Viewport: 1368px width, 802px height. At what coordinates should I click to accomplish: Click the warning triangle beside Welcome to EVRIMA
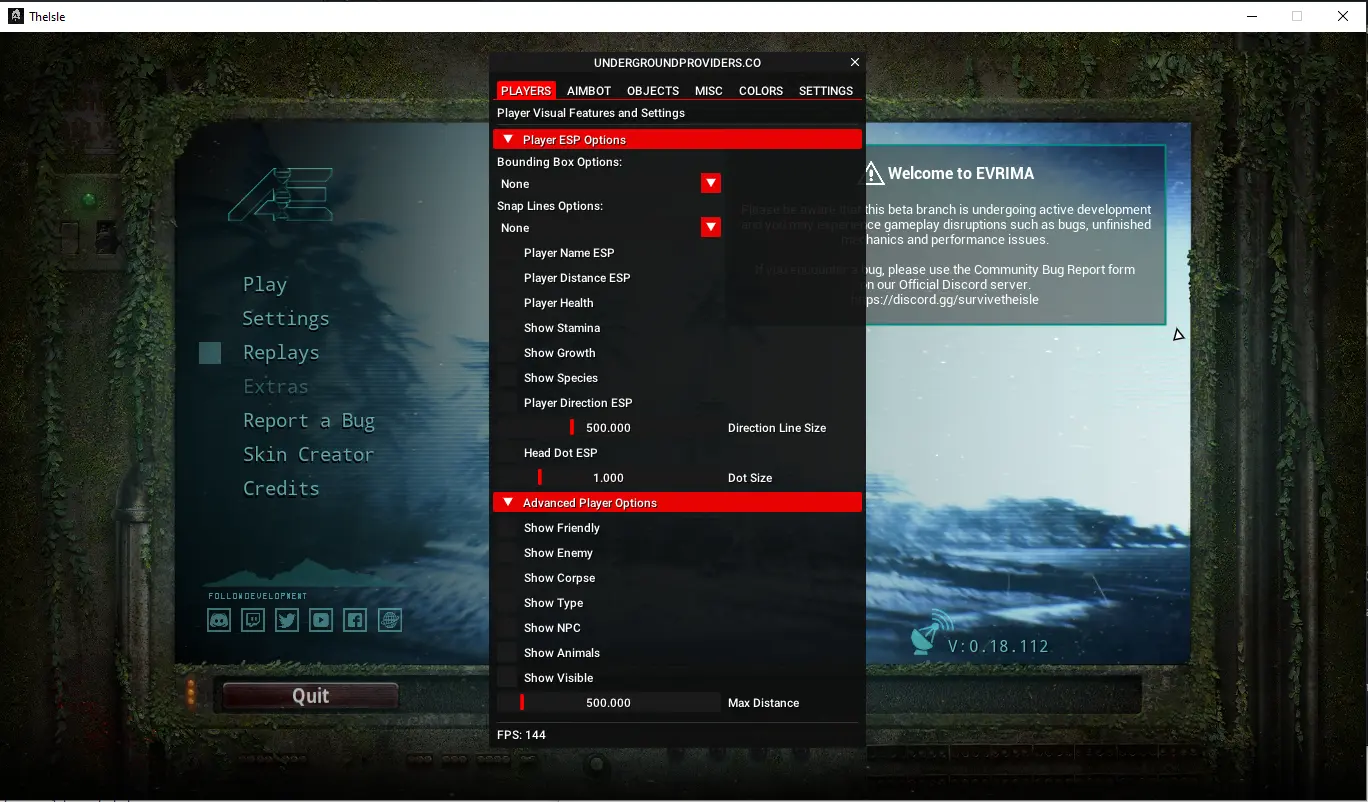click(x=873, y=173)
